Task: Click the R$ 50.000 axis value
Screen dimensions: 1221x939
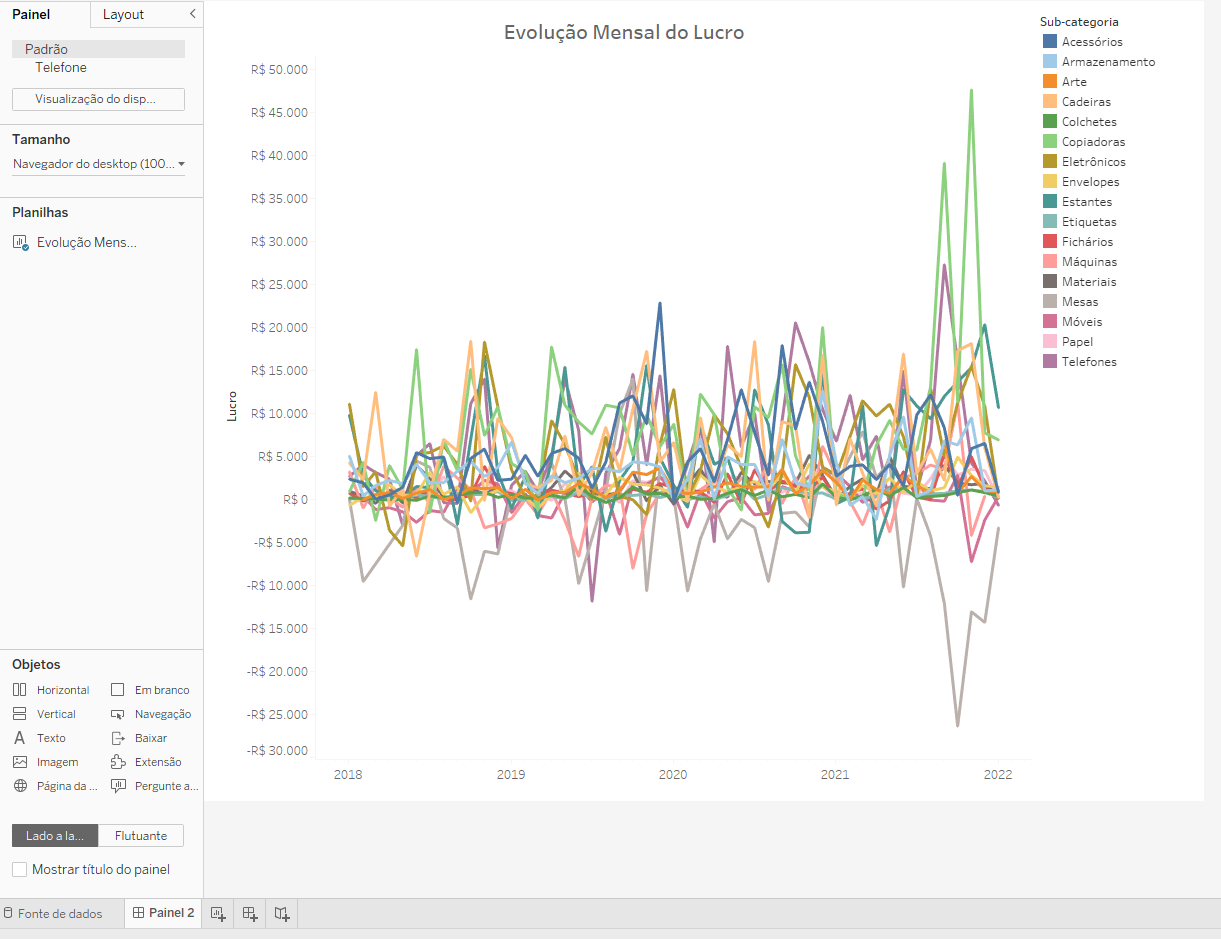Action: click(x=280, y=69)
